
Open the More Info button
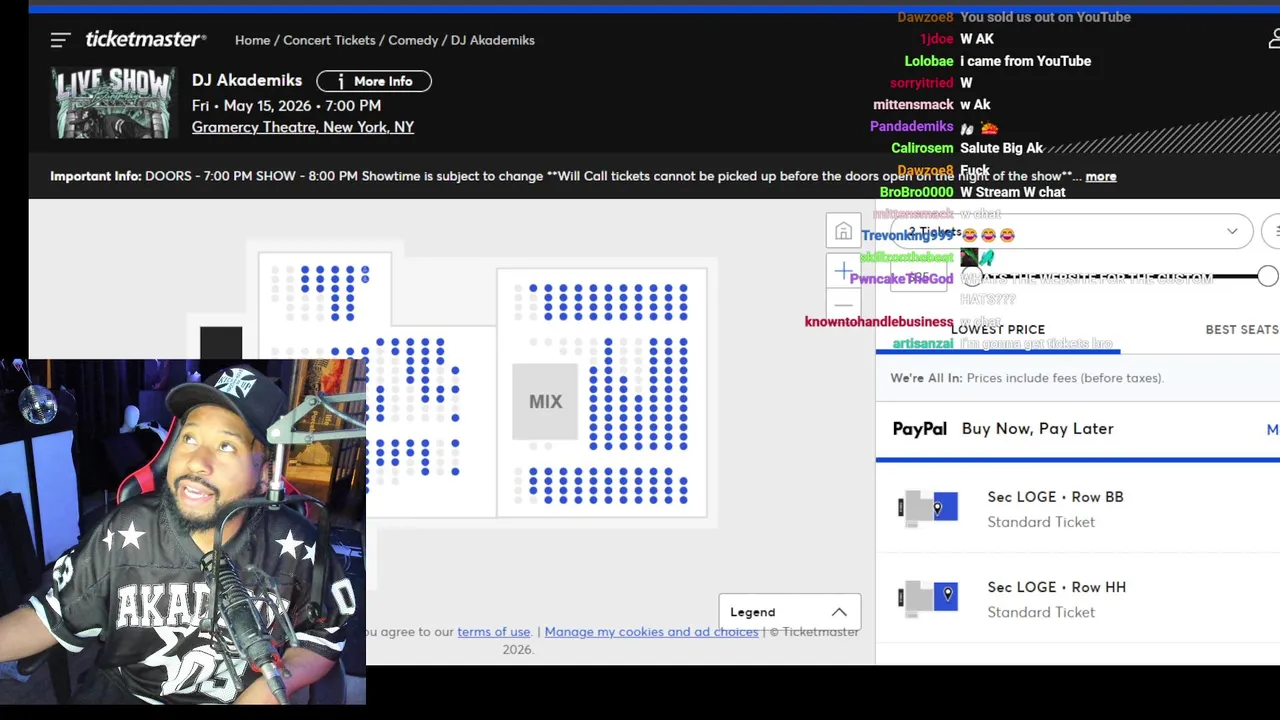coord(374,81)
